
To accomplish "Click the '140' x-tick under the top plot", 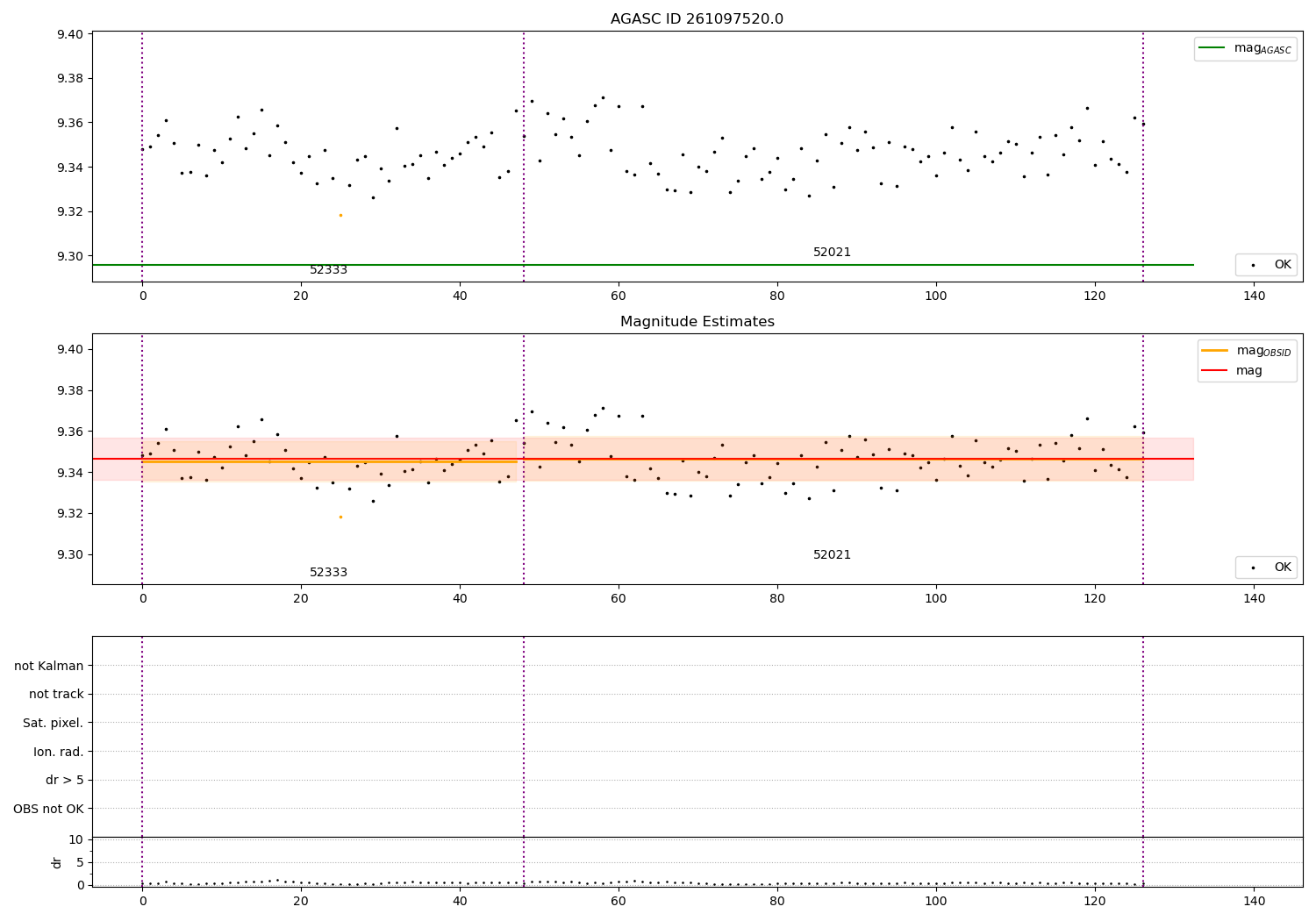I will click(x=1254, y=296).
